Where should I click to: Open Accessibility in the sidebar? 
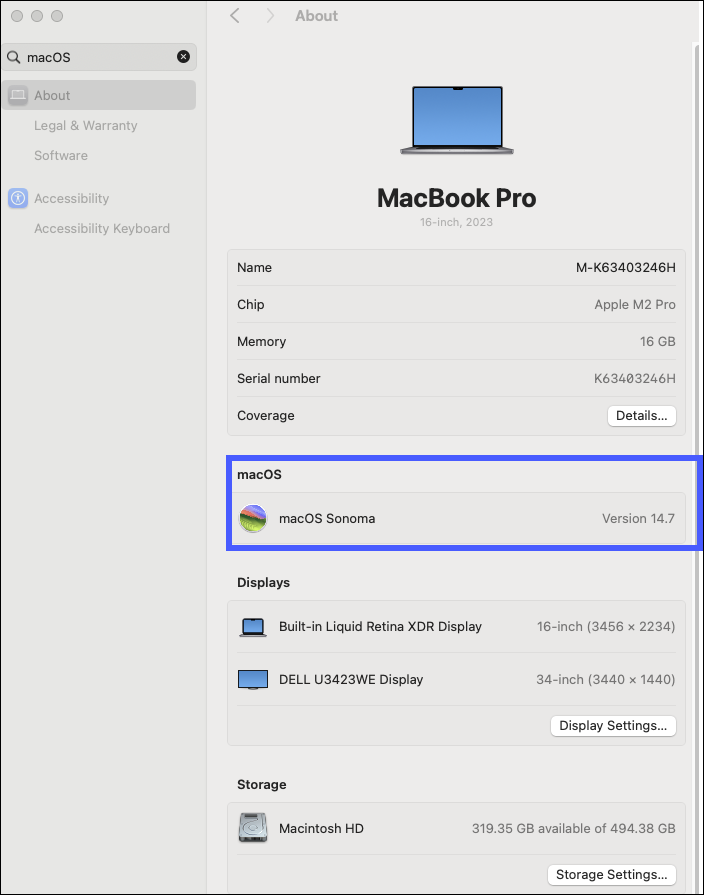coord(71,198)
